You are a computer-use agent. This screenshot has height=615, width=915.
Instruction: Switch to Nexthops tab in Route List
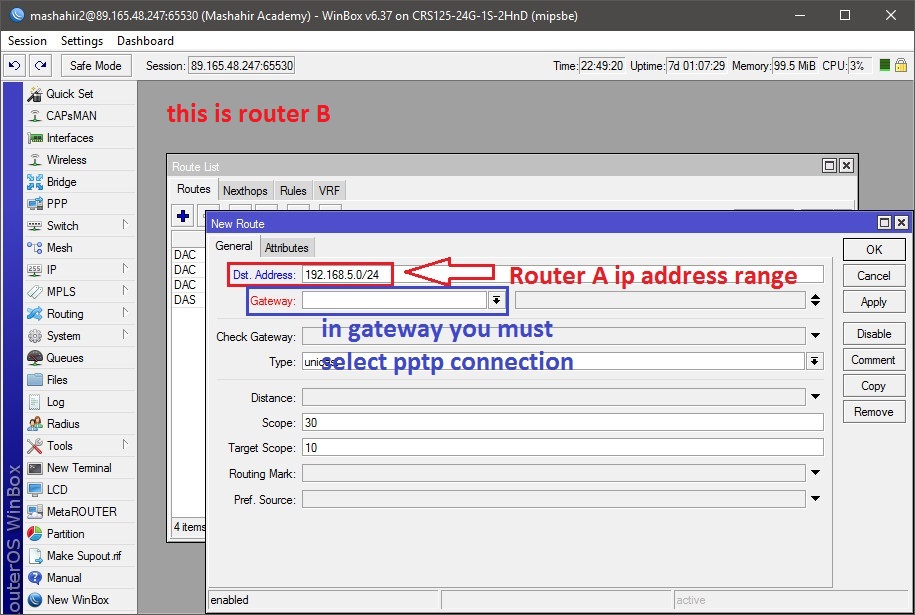click(x=245, y=191)
